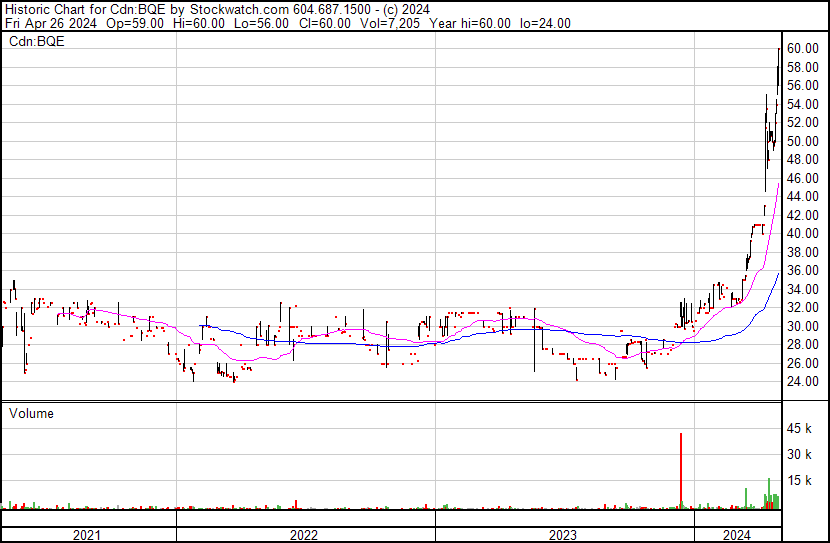Click the 40.00 price axis label
This screenshot has width=830, height=543.
(x=802, y=234)
